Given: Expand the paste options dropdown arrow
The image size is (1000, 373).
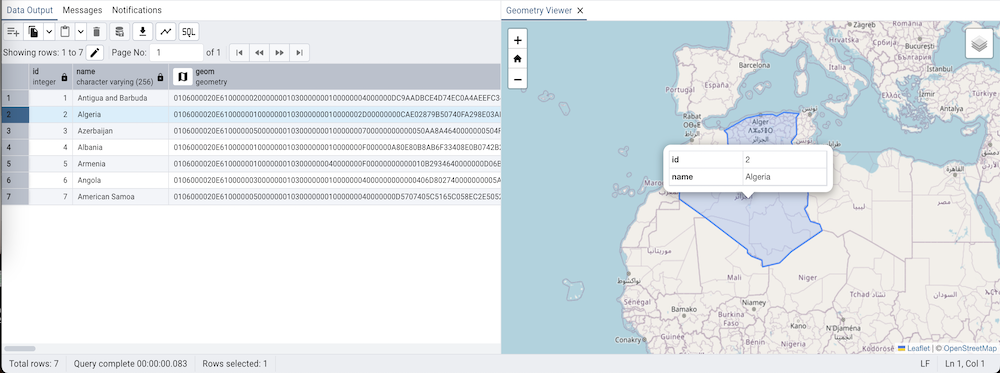Looking at the screenshot, I should [80, 32].
